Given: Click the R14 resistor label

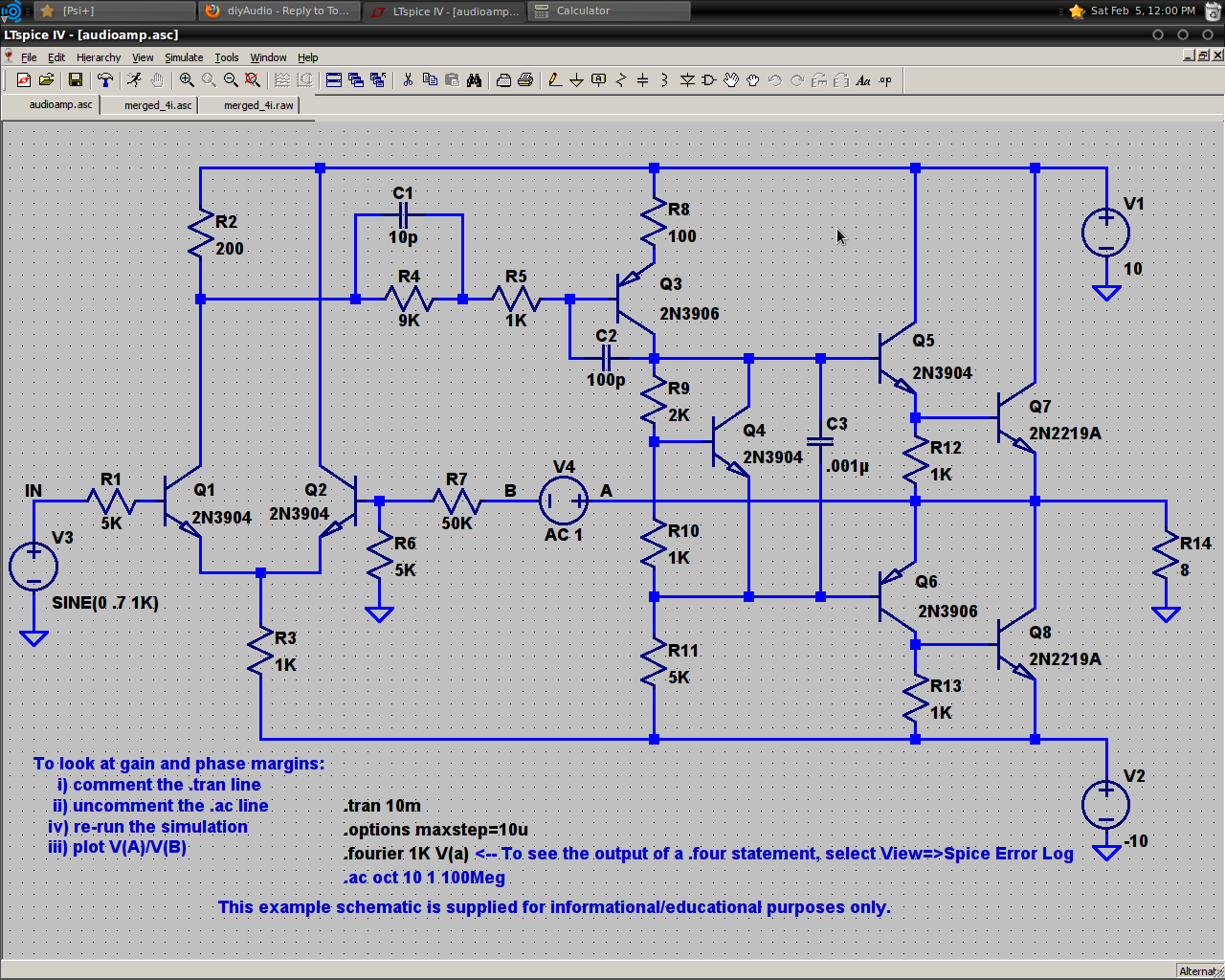Looking at the screenshot, I should [1195, 543].
